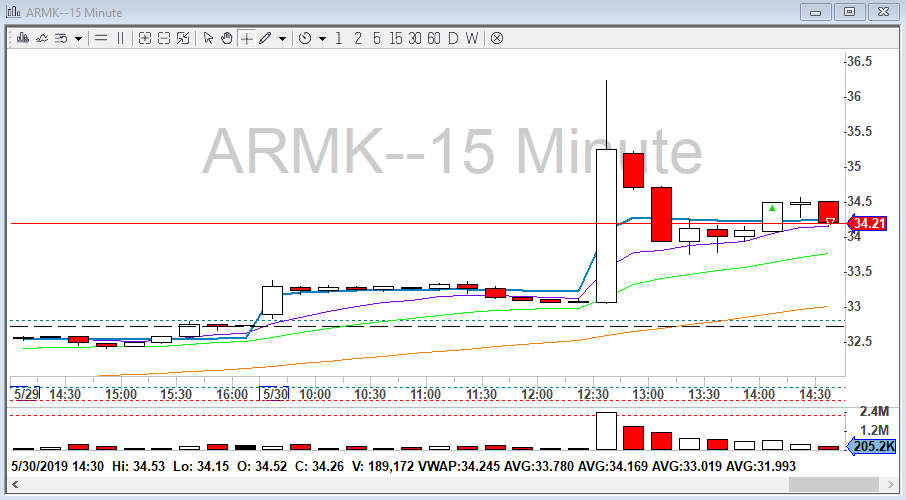Select the pencil drawing tool
906x500 pixels.
click(265, 38)
